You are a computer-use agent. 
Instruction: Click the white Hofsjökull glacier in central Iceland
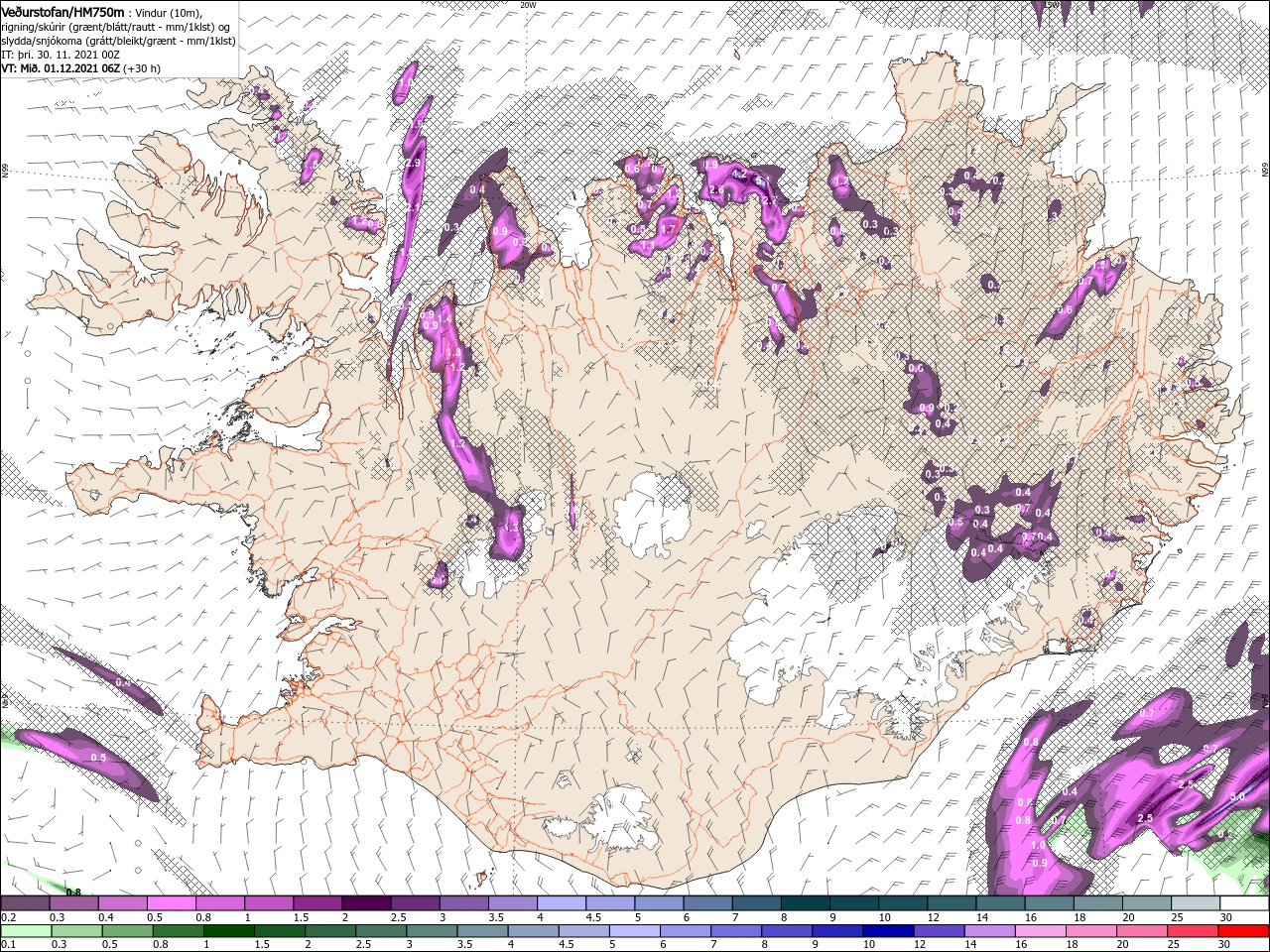(x=653, y=515)
